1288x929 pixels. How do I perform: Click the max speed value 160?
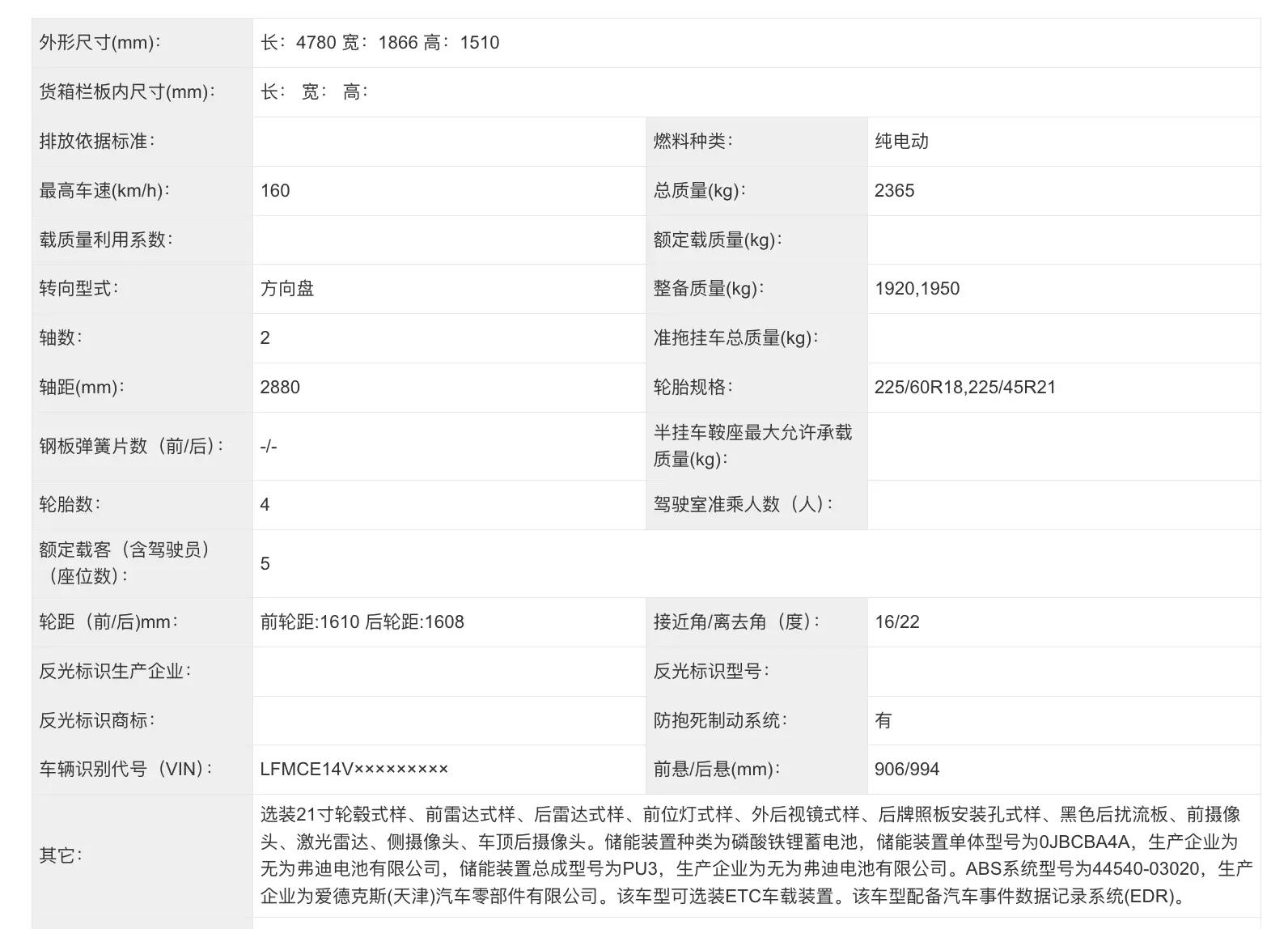(275, 191)
